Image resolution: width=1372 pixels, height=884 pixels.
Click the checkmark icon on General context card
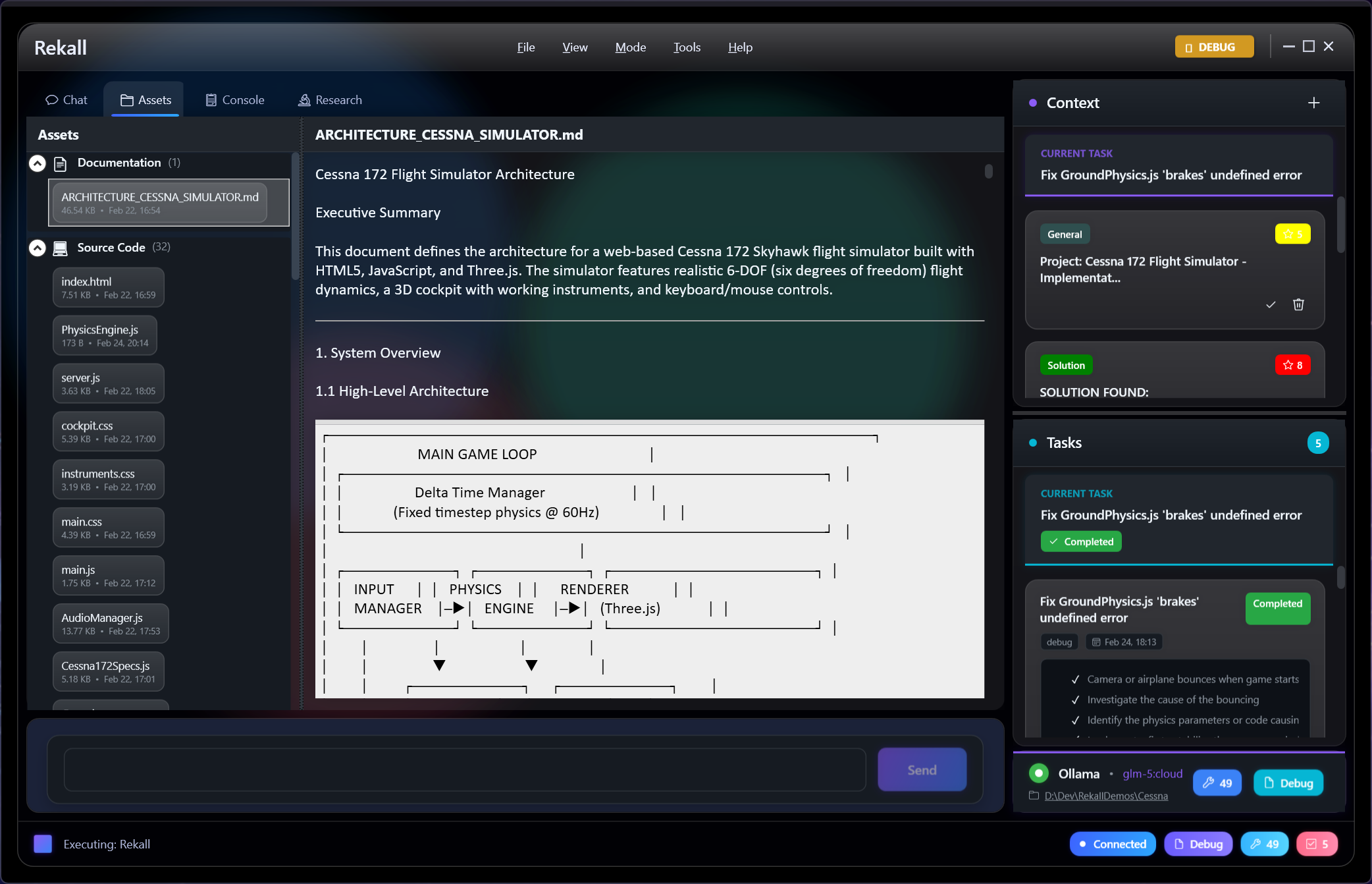coord(1271,304)
